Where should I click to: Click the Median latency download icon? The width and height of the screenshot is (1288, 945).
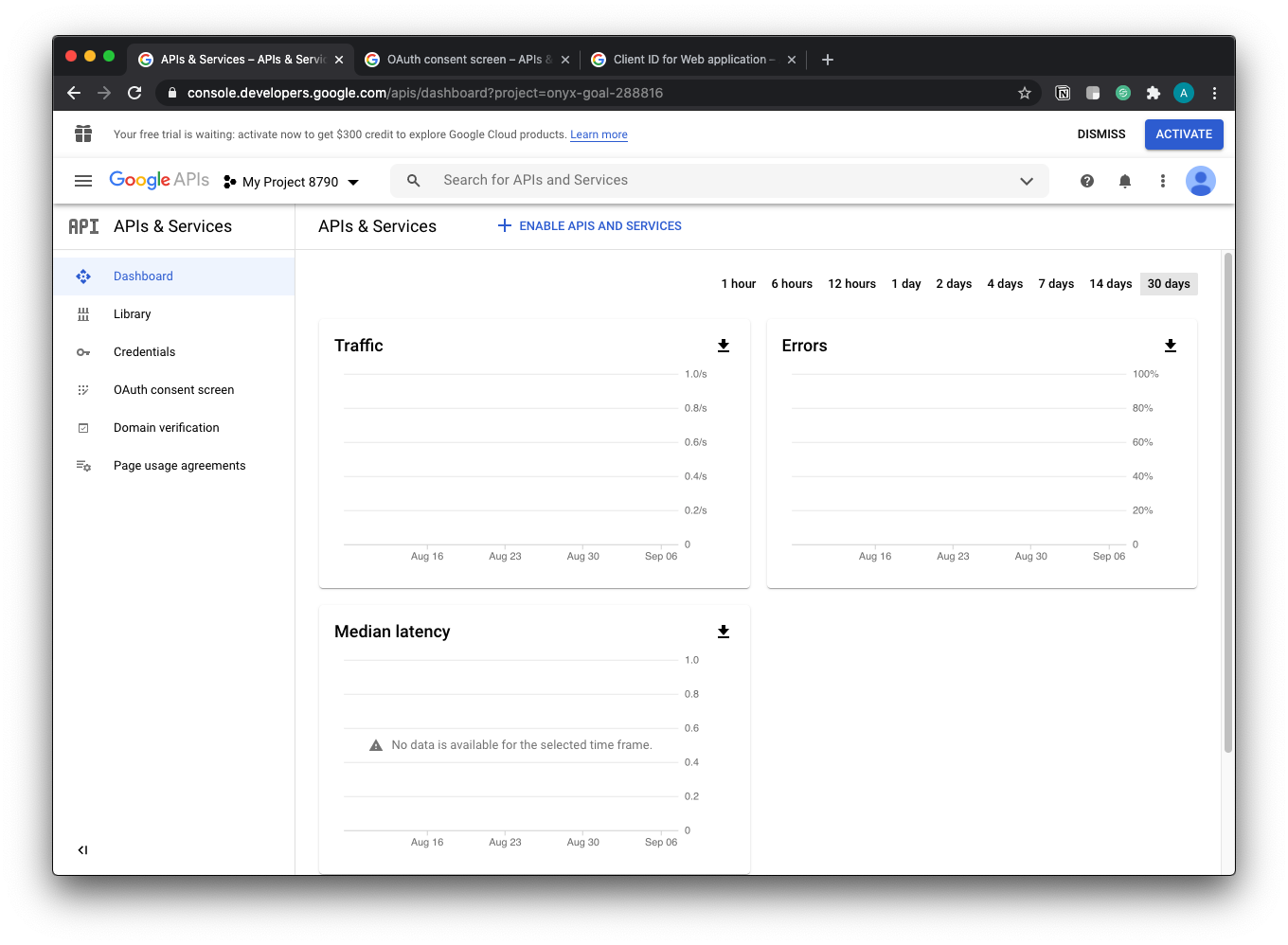[724, 632]
